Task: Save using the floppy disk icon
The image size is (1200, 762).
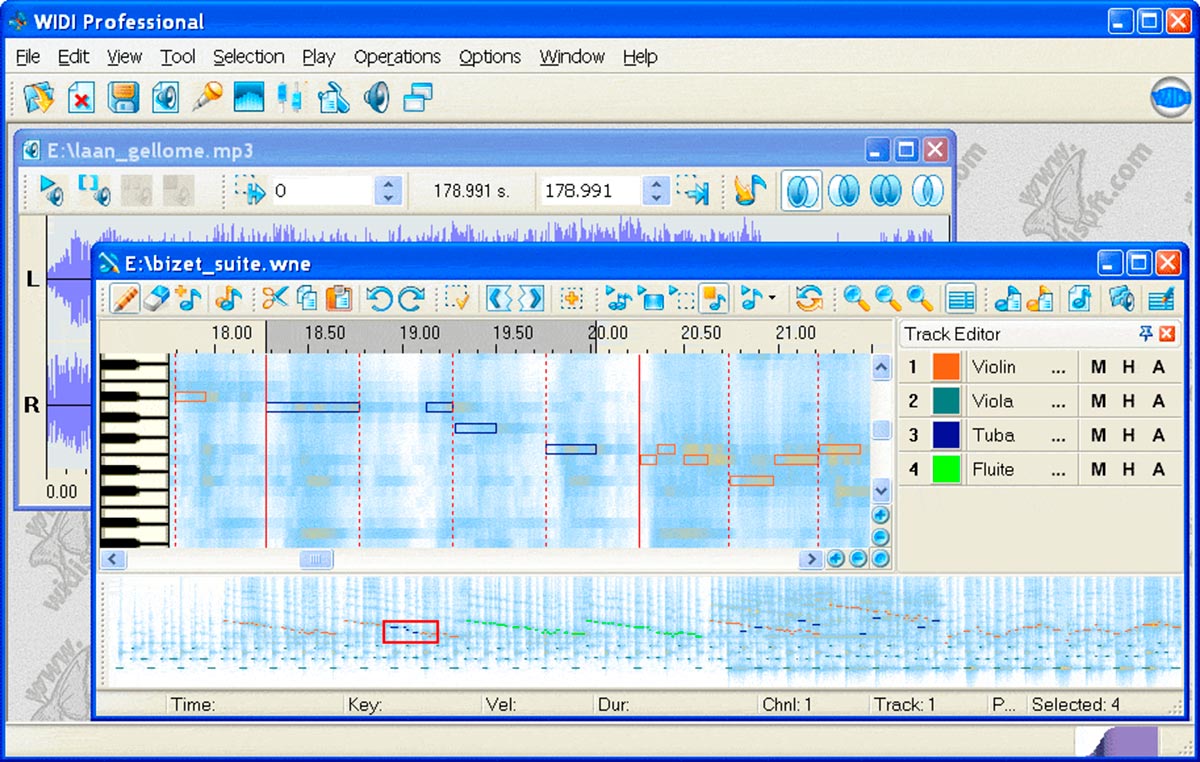Action: (123, 97)
